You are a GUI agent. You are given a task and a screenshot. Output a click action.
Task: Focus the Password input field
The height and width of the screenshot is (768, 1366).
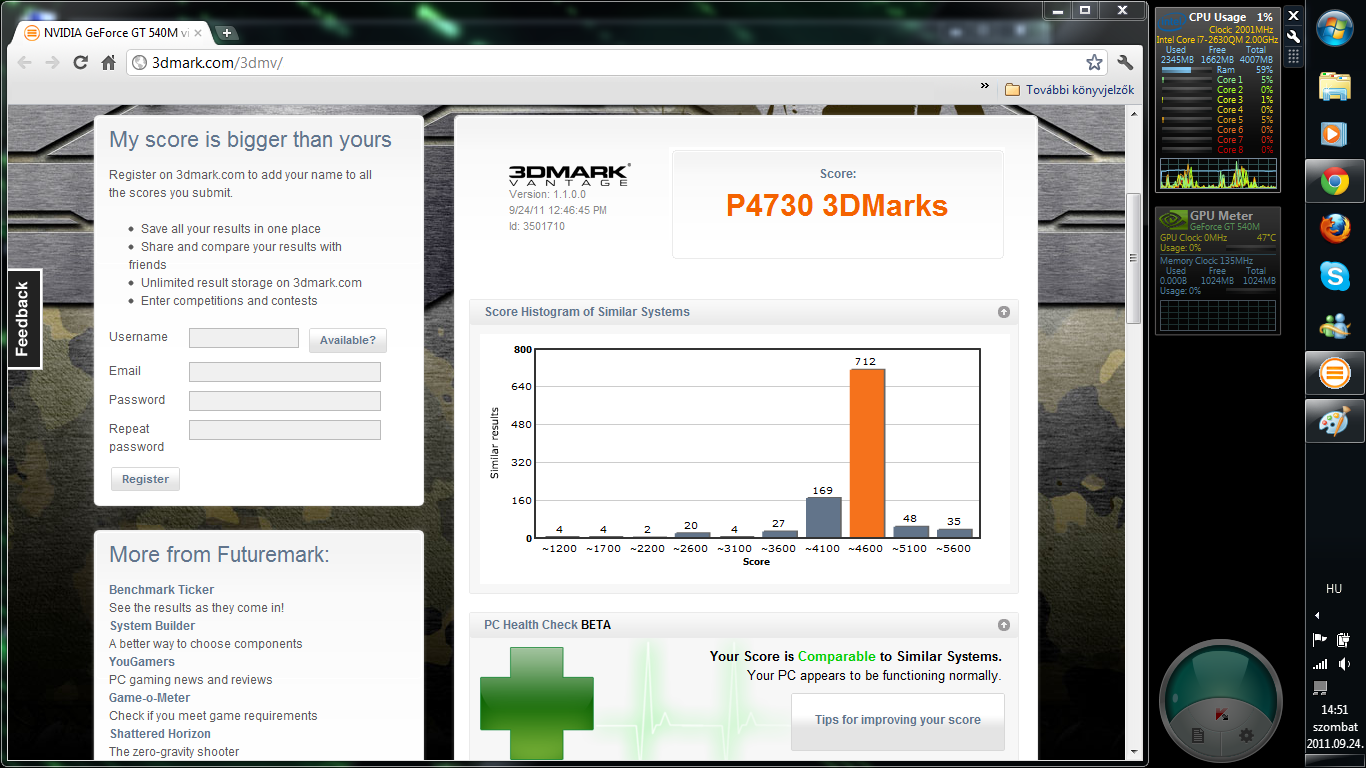pos(285,401)
